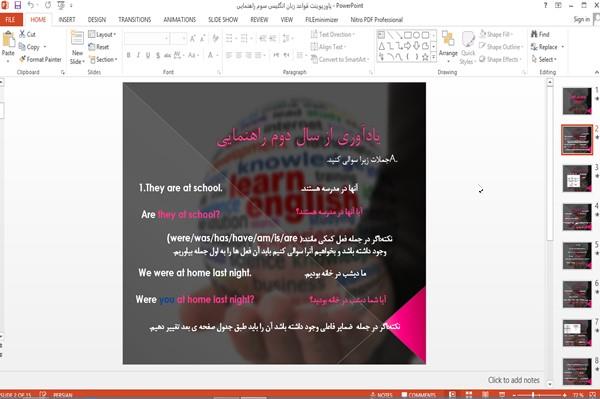Open Quick Styles gallery
This screenshot has height=399, width=600.
coord(468,48)
